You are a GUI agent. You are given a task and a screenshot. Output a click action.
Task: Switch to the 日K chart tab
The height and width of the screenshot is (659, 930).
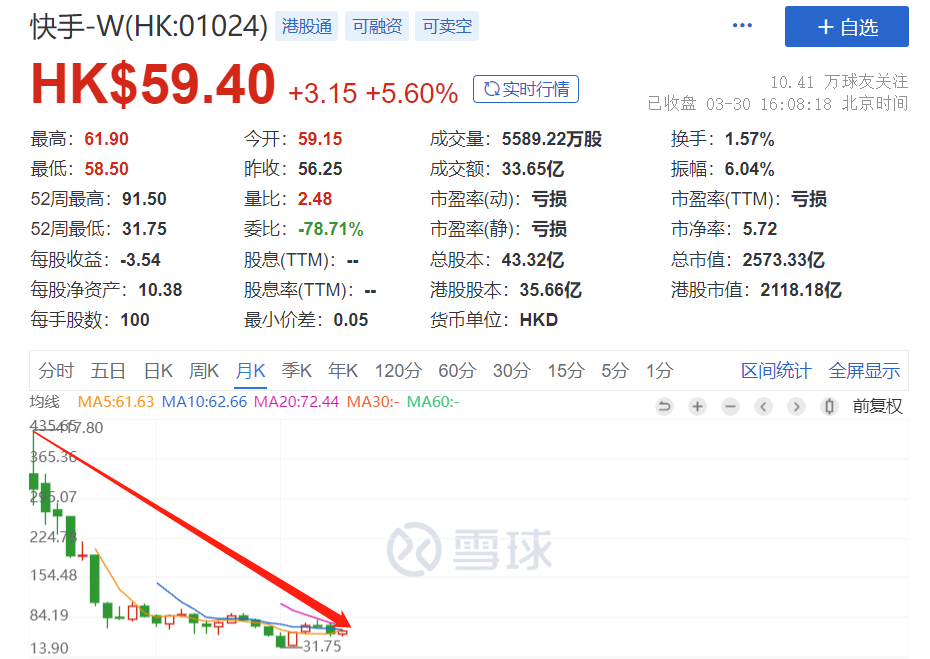pos(158,371)
